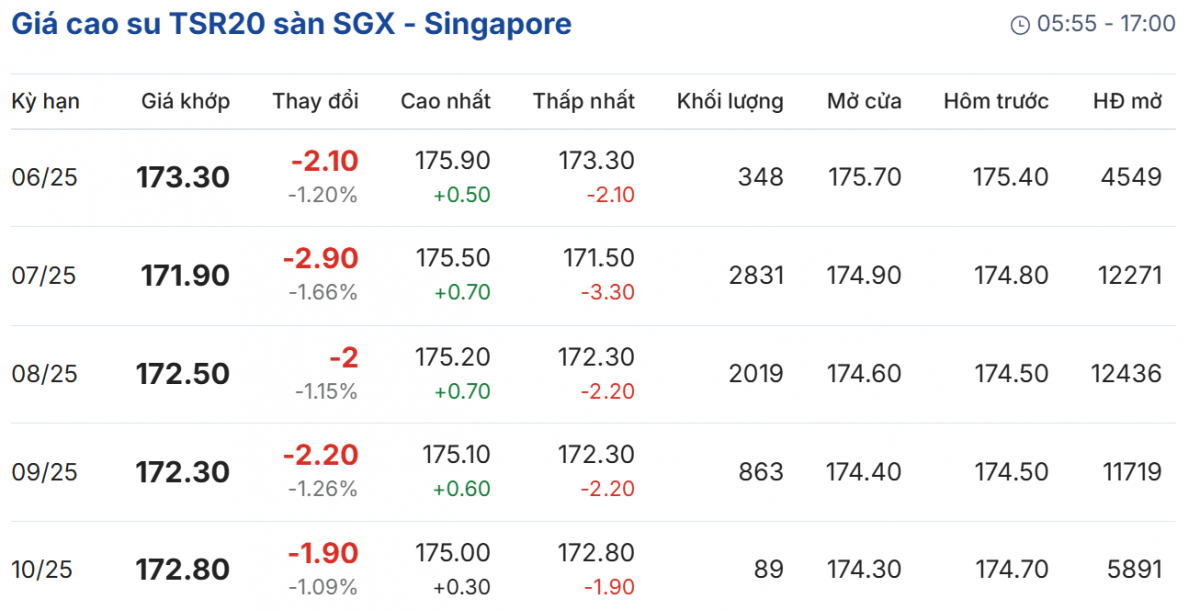Screen dimensions: 1200x610
Task: Select the 06/25 contract row label
Action: pos(44,178)
